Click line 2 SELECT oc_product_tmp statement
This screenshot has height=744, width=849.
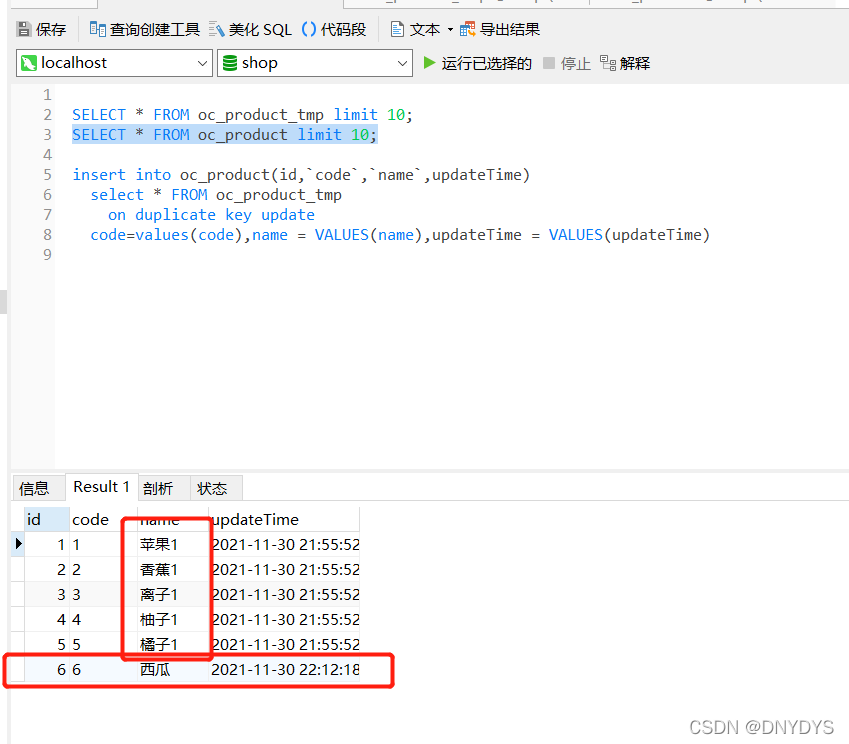pyautogui.click(x=242, y=115)
